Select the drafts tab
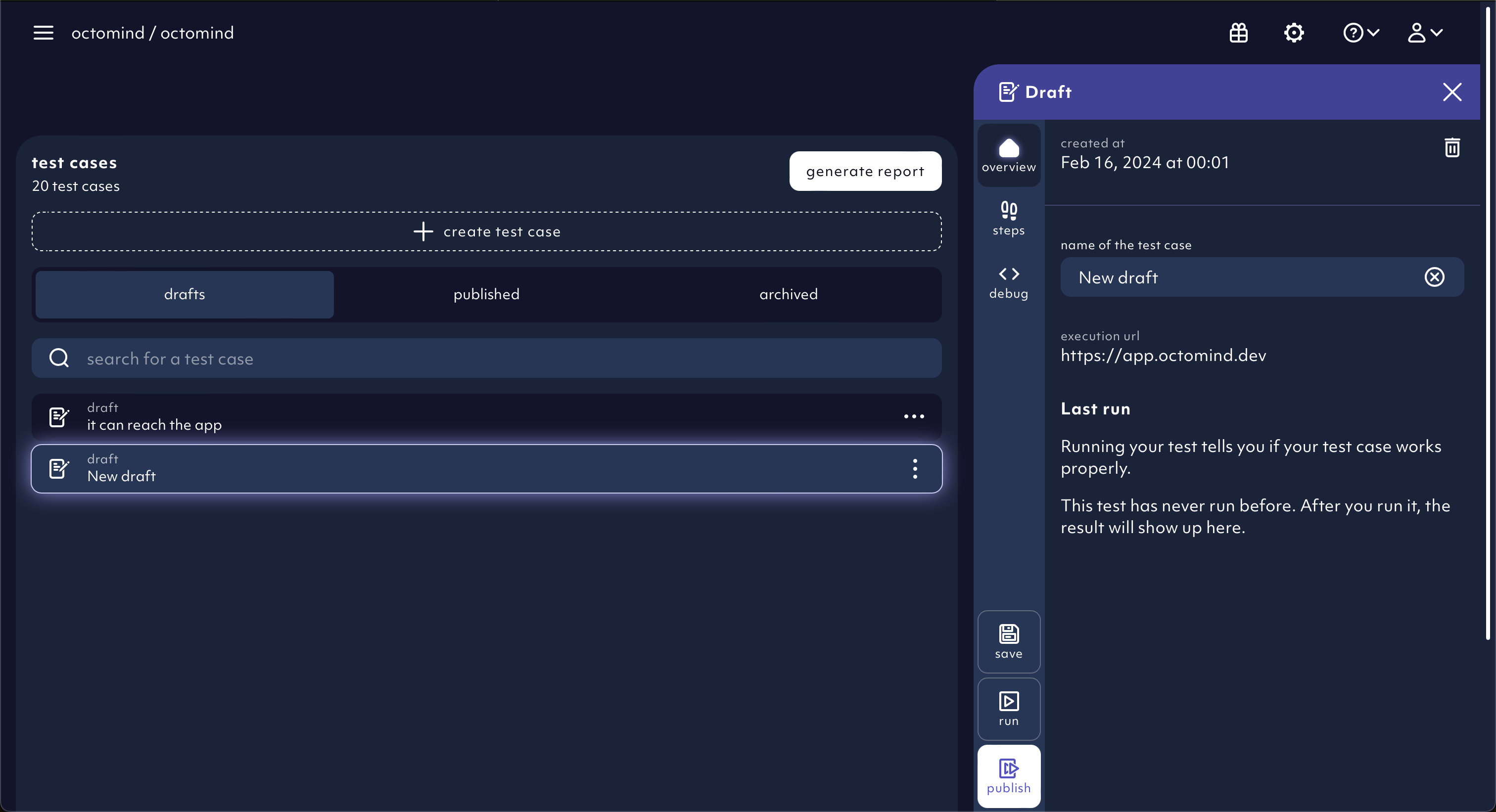Viewport: 1496px width, 812px height. click(184, 294)
